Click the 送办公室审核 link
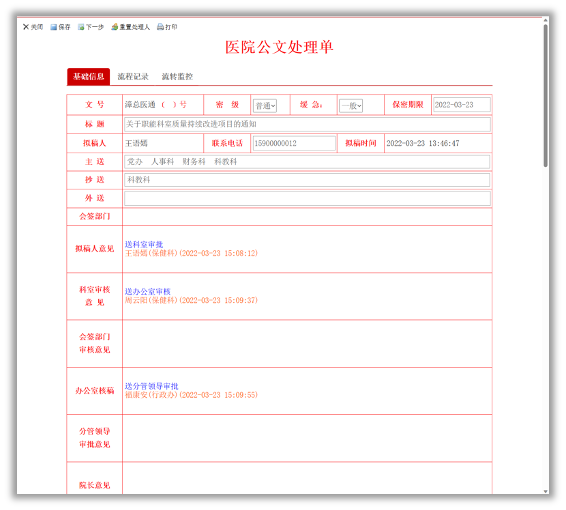The height and width of the screenshot is (510, 566). (148, 292)
